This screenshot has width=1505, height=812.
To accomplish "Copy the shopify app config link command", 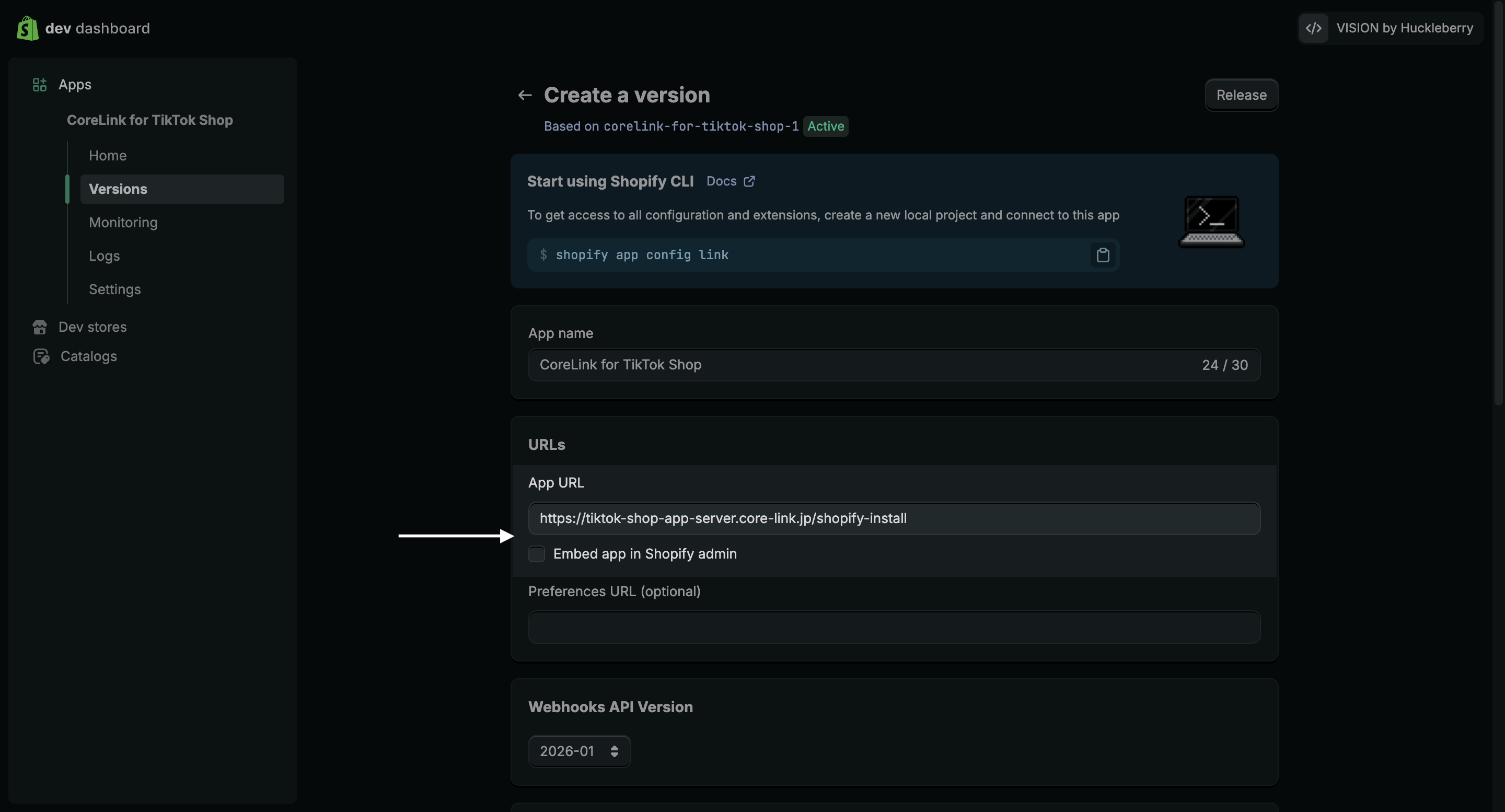I will (1103, 256).
